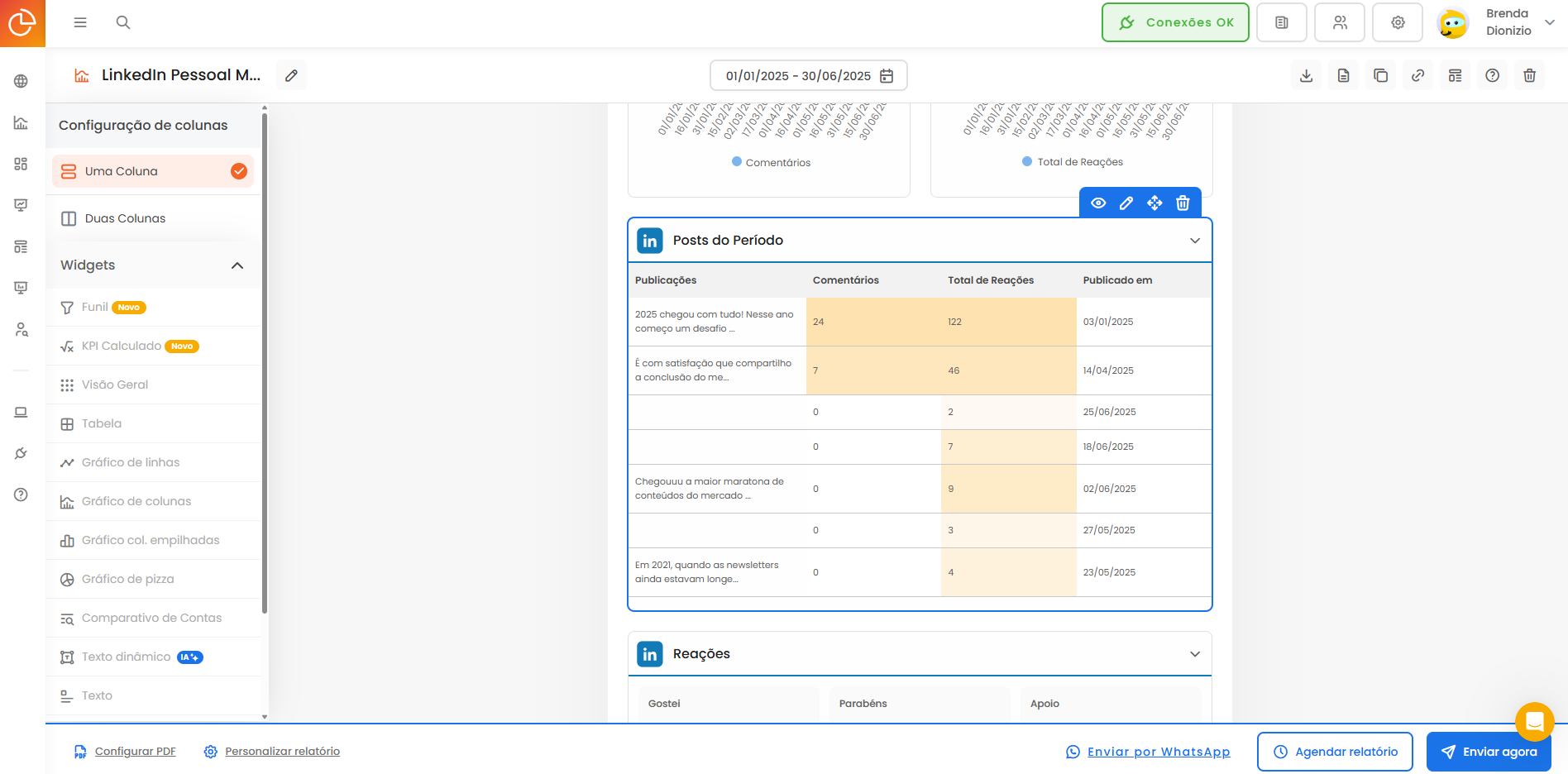Click the copy report icon in top toolbar
This screenshot has height=774, width=1568.
pos(1380,75)
